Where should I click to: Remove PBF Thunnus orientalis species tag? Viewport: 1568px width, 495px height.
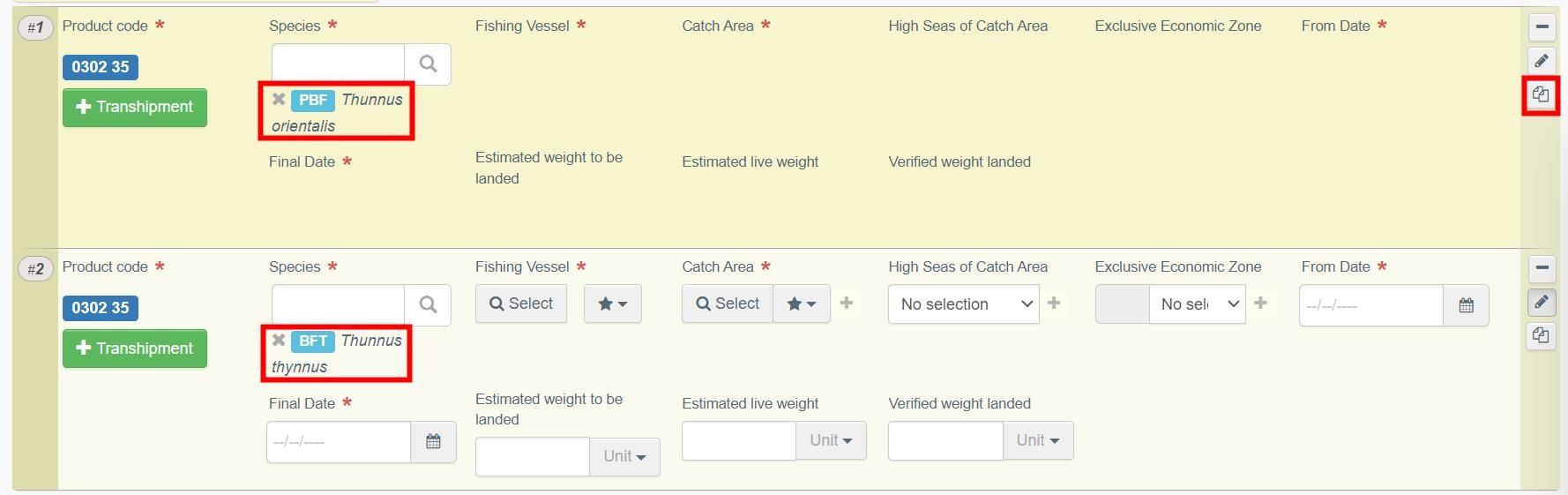279,100
